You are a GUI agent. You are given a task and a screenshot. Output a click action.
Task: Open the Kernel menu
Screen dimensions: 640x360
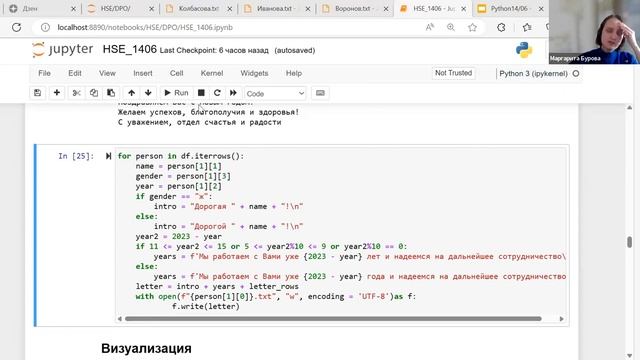(212, 73)
